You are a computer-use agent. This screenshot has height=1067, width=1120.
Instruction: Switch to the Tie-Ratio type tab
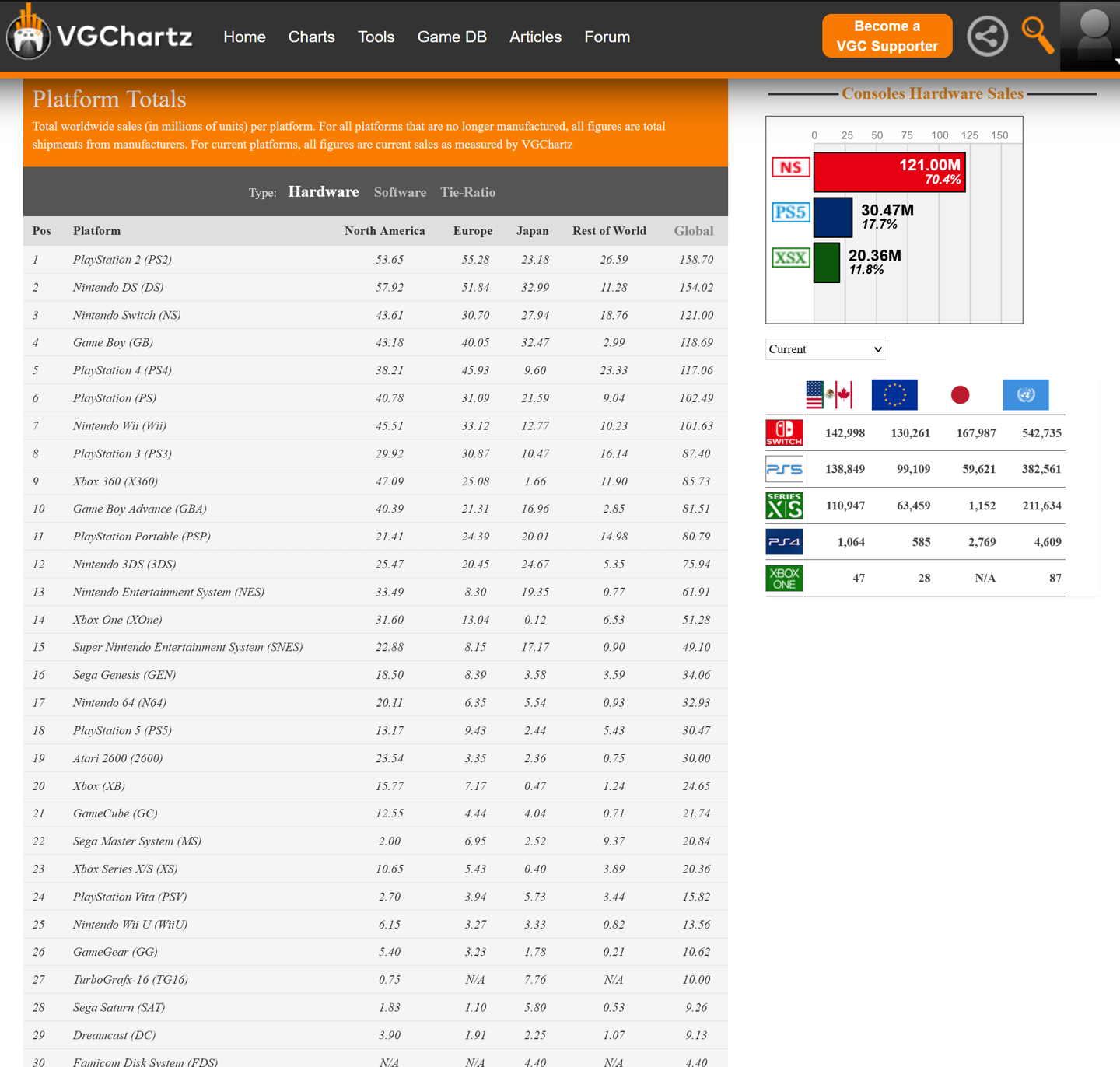(x=467, y=192)
